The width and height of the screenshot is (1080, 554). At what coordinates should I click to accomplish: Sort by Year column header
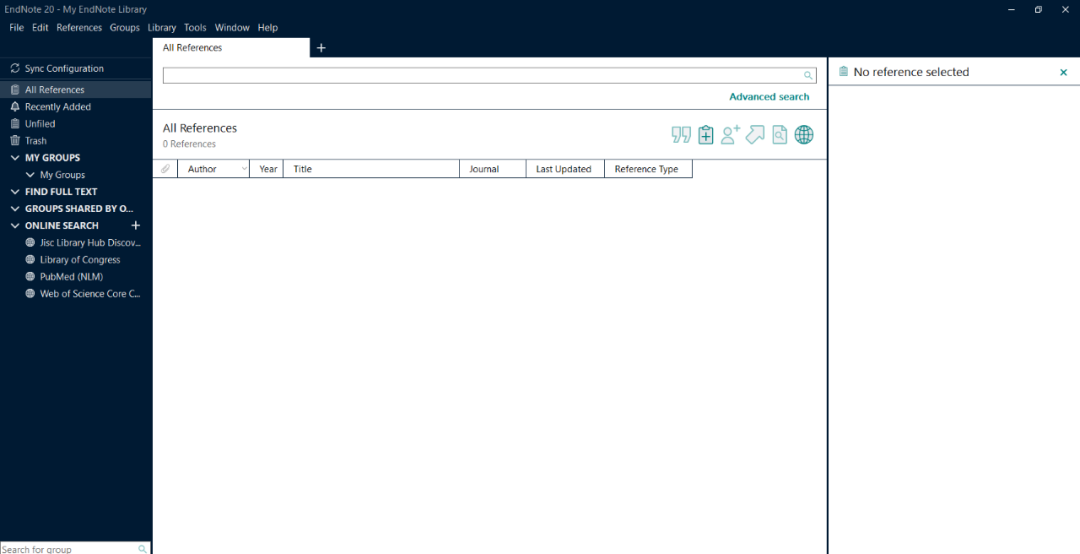pyautogui.click(x=267, y=169)
